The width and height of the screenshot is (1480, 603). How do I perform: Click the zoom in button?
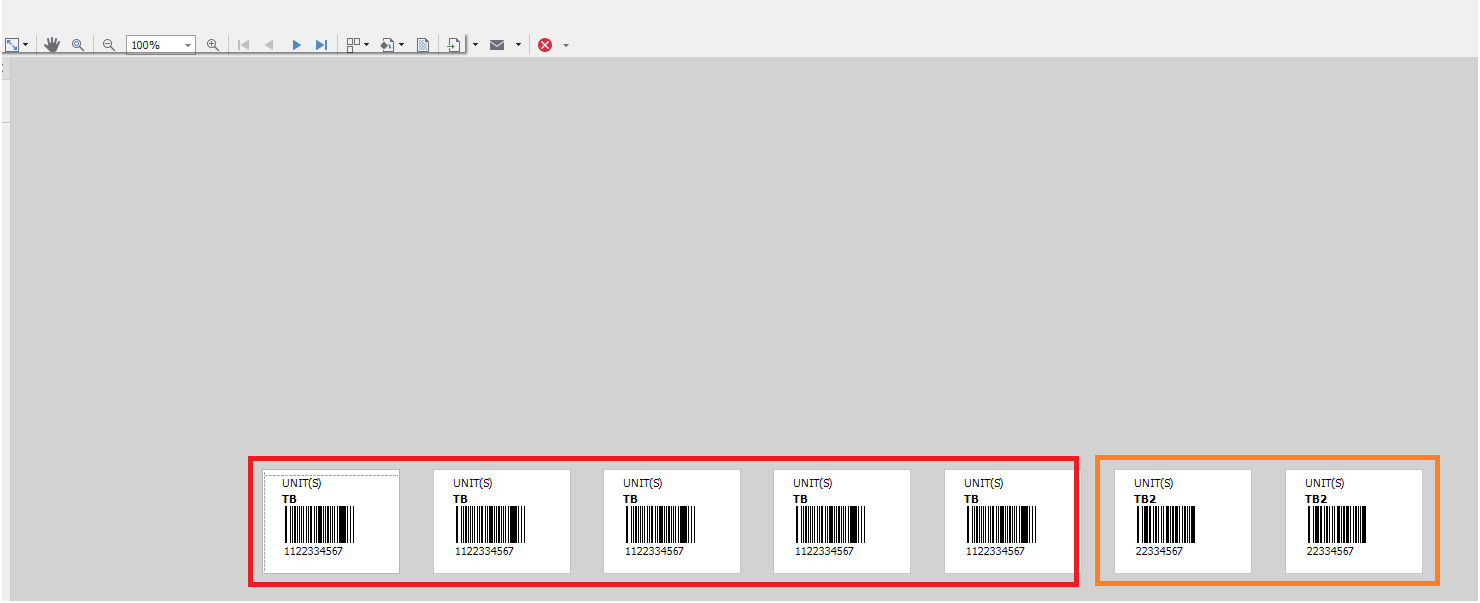point(212,45)
